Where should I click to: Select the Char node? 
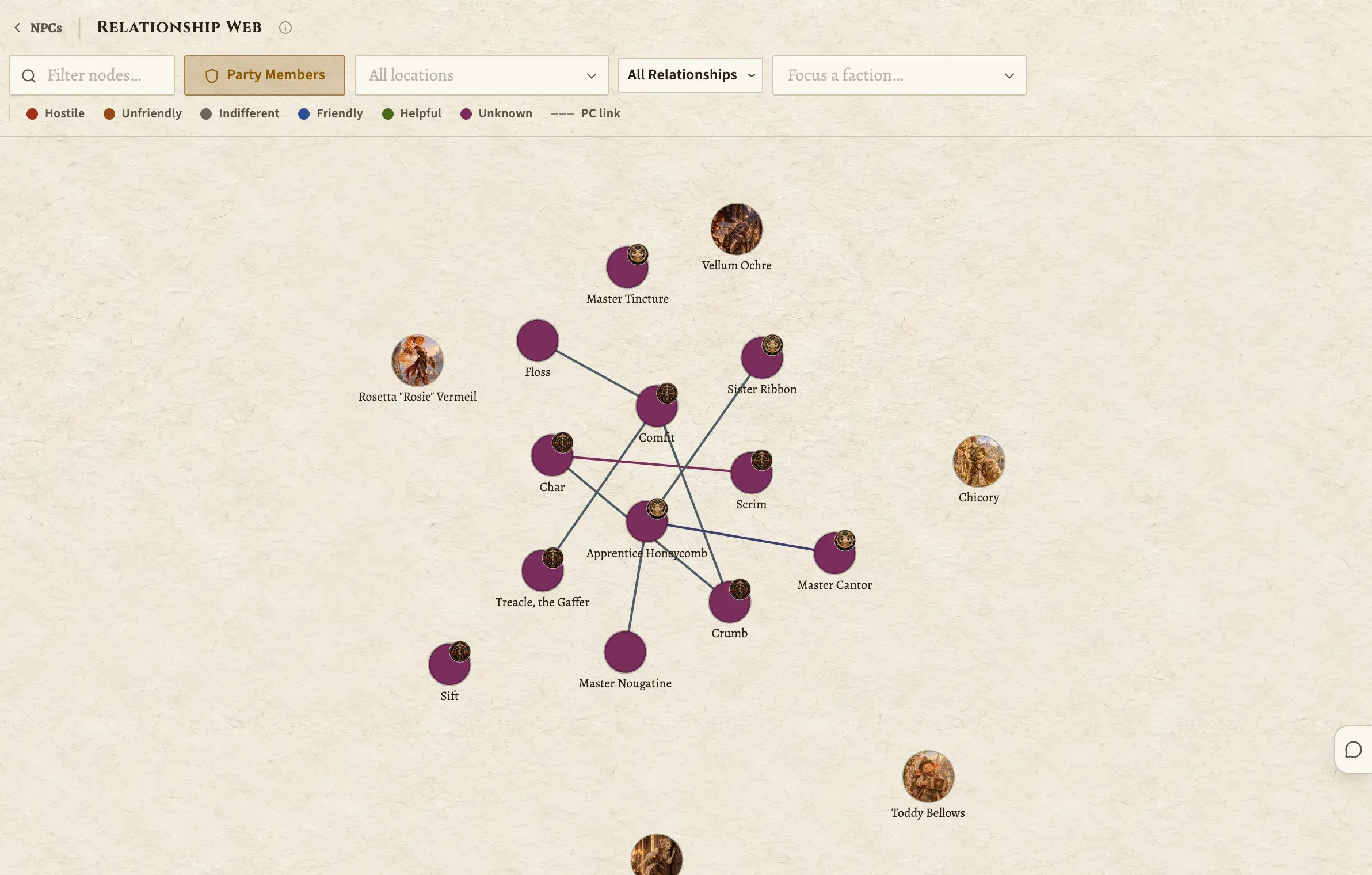552,455
